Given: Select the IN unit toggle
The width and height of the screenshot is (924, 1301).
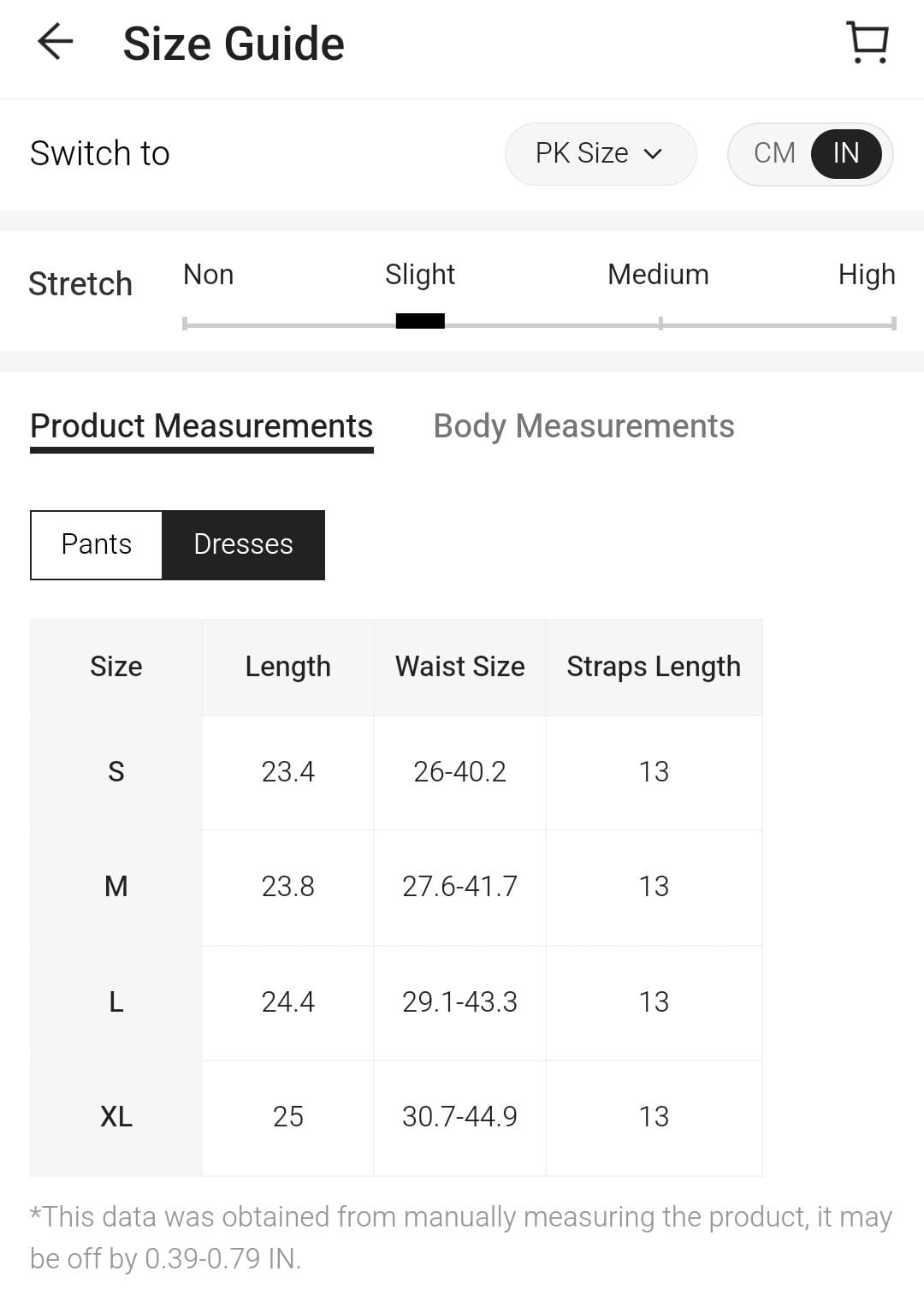Looking at the screenshot, I should (845, 153).
